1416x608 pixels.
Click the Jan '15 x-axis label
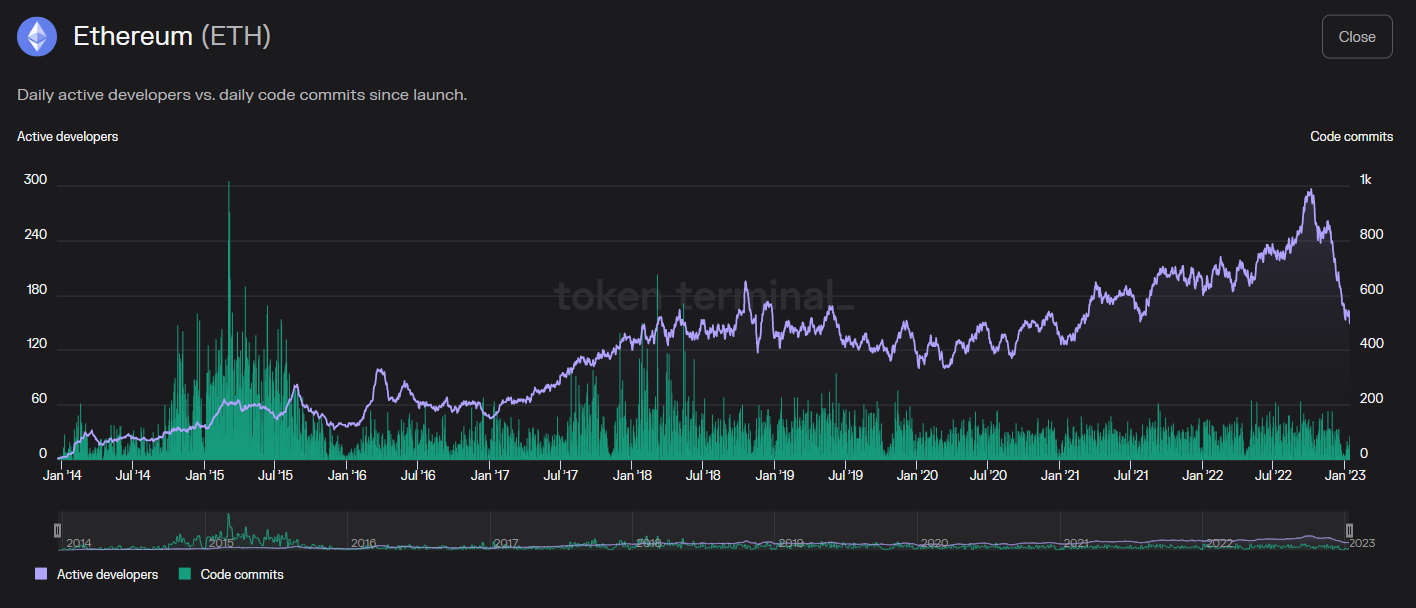[204, 475]
